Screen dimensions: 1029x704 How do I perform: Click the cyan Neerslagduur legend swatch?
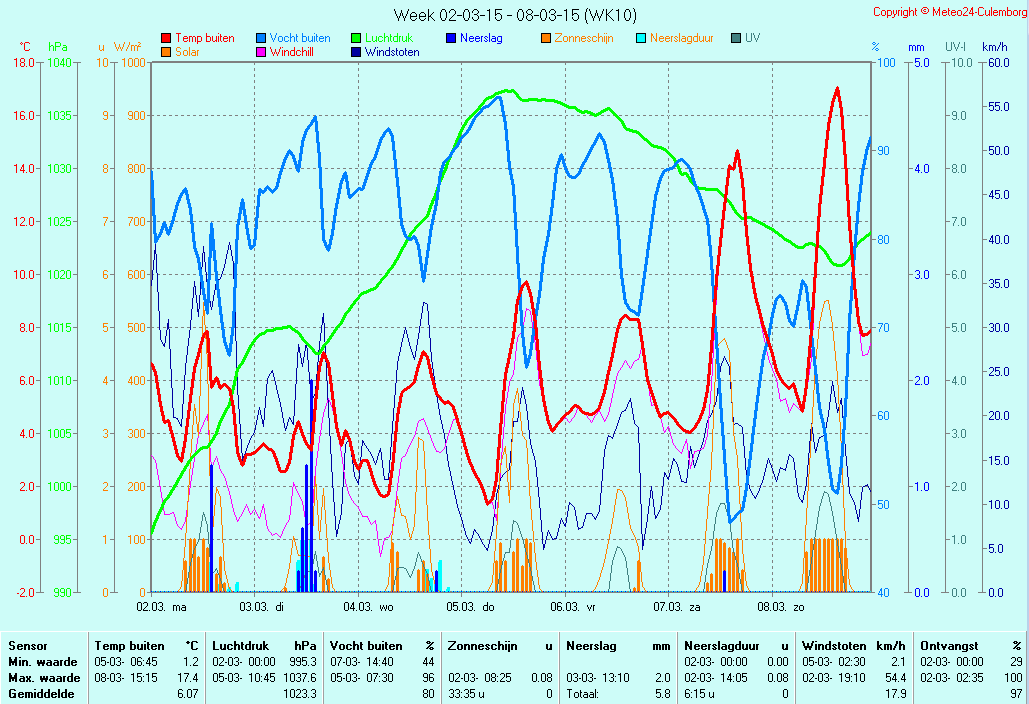641,38
